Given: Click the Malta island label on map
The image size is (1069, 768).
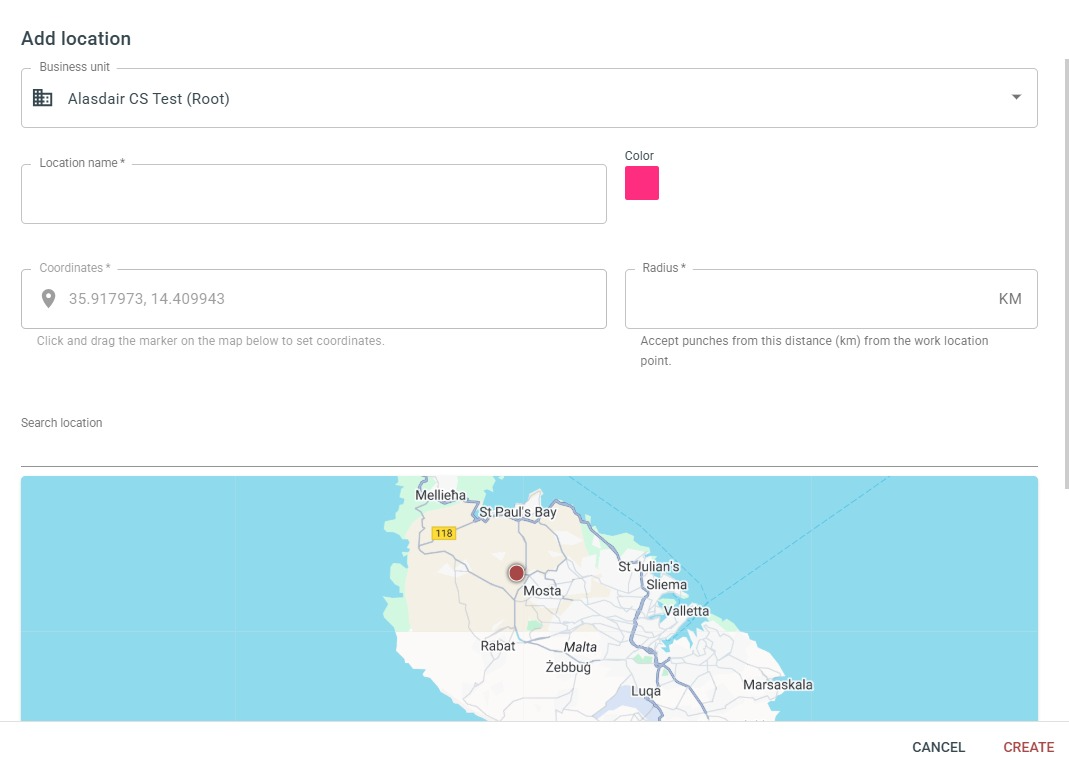Looking at the screenshot, I should [580, 647].
